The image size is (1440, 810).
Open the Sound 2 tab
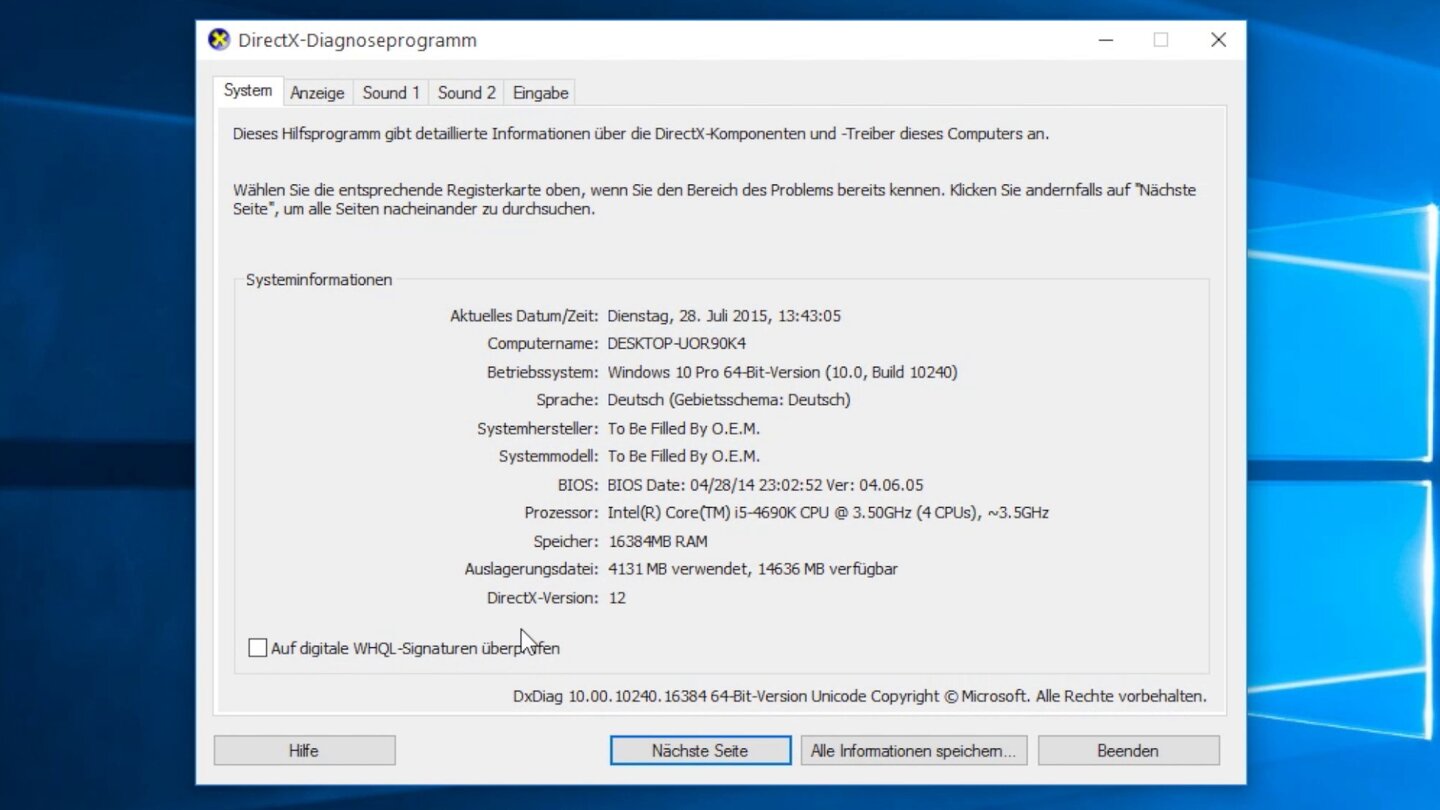click(466, 92)
